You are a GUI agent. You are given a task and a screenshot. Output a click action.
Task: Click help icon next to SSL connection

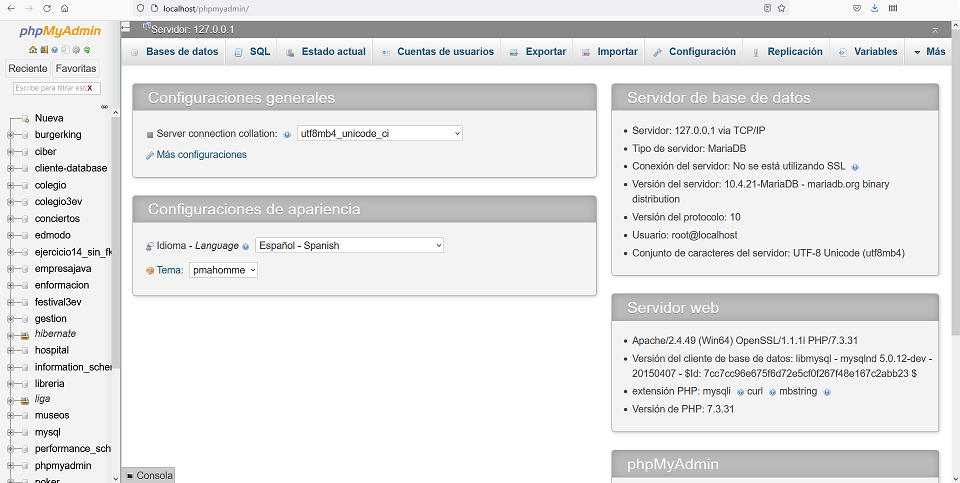pyautogui.click(x=855, y=166)
